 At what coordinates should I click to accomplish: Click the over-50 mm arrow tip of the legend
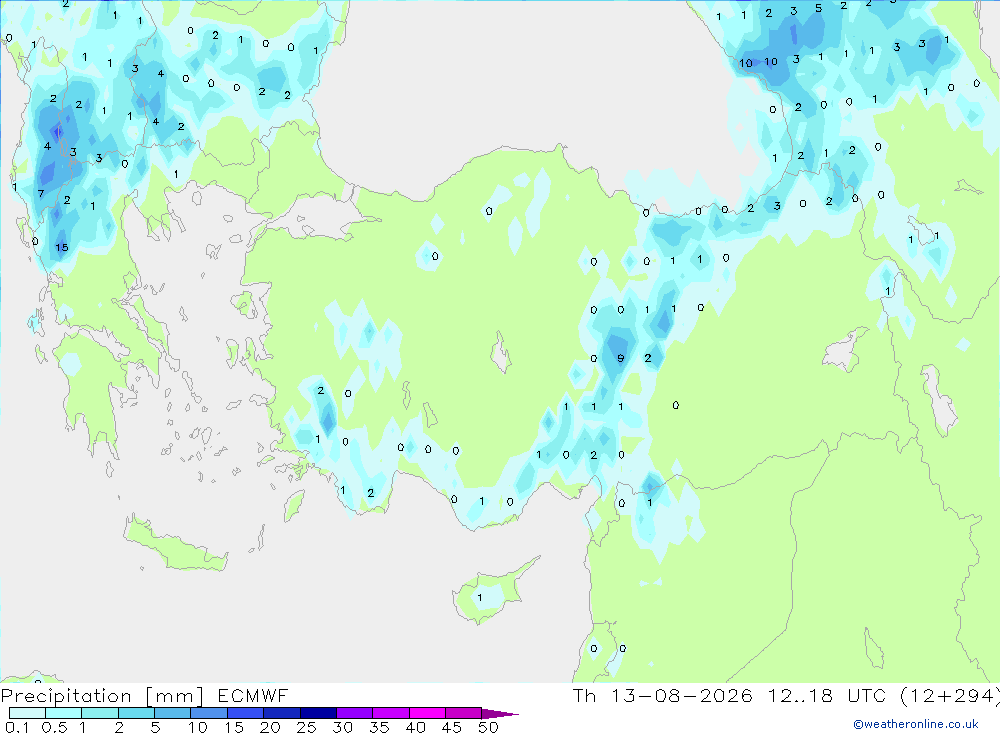point(500,714)
